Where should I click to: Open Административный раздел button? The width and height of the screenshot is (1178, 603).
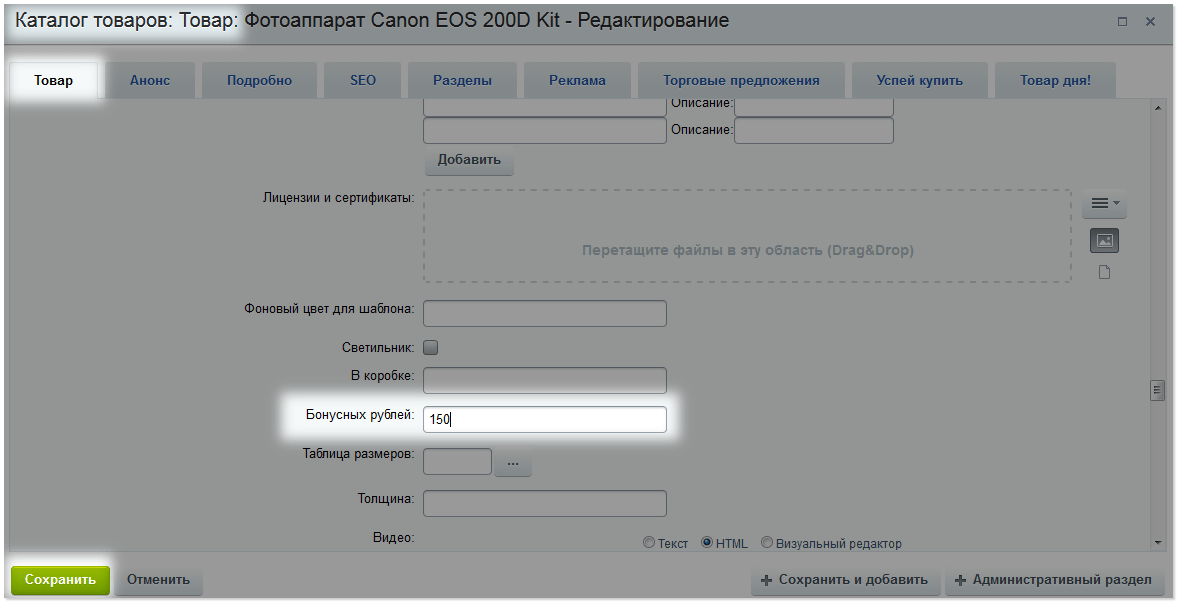[x=1055, y=580]
